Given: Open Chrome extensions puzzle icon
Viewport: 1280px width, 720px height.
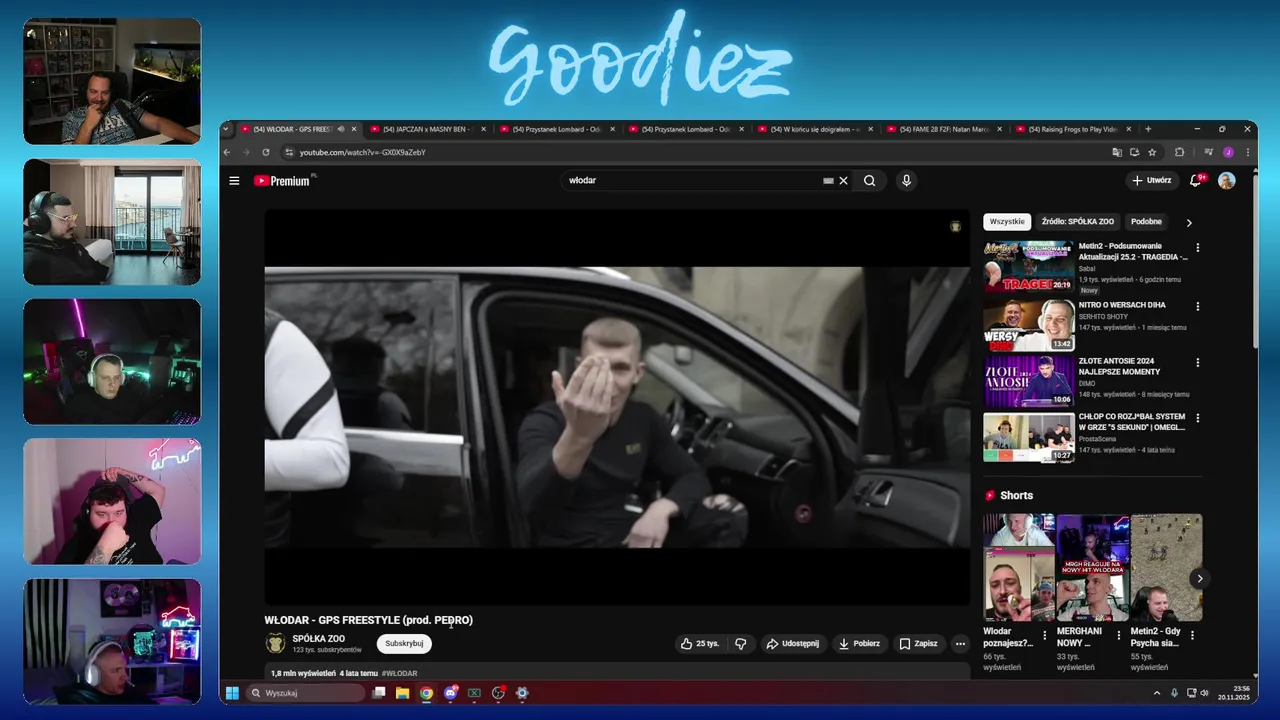Looking at the screenshot, I should click(1180, 152).
